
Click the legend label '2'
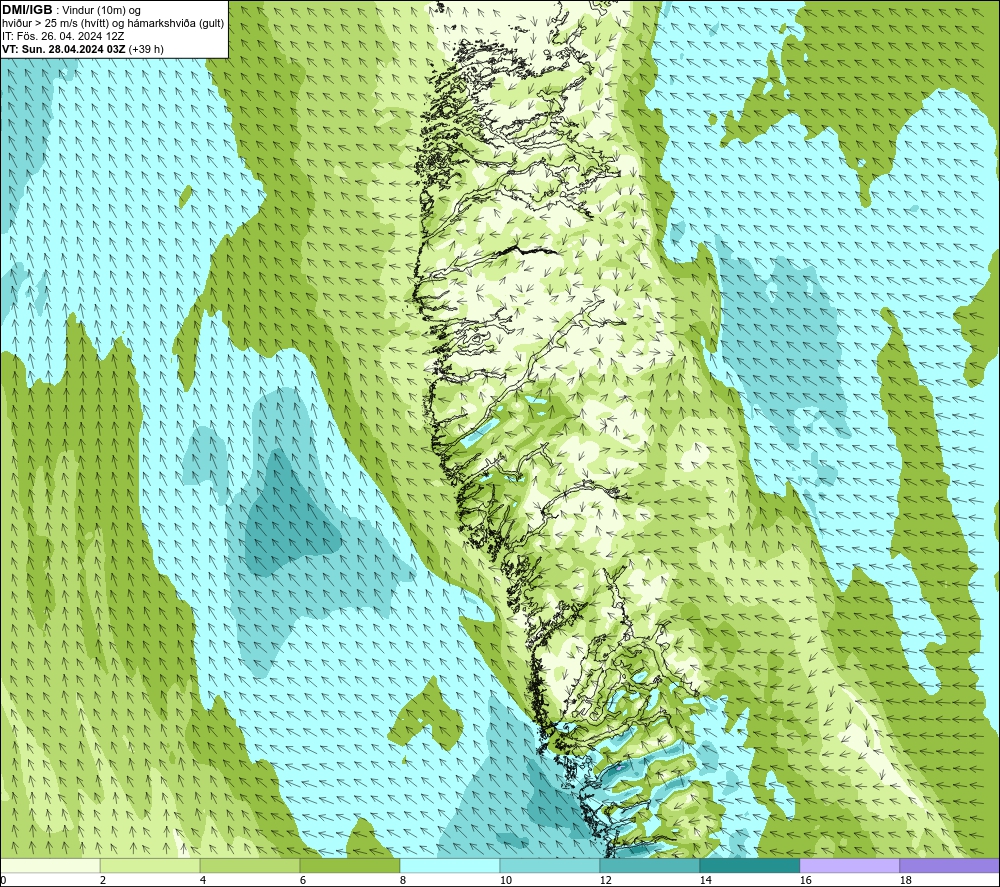(x=103, y=880)
